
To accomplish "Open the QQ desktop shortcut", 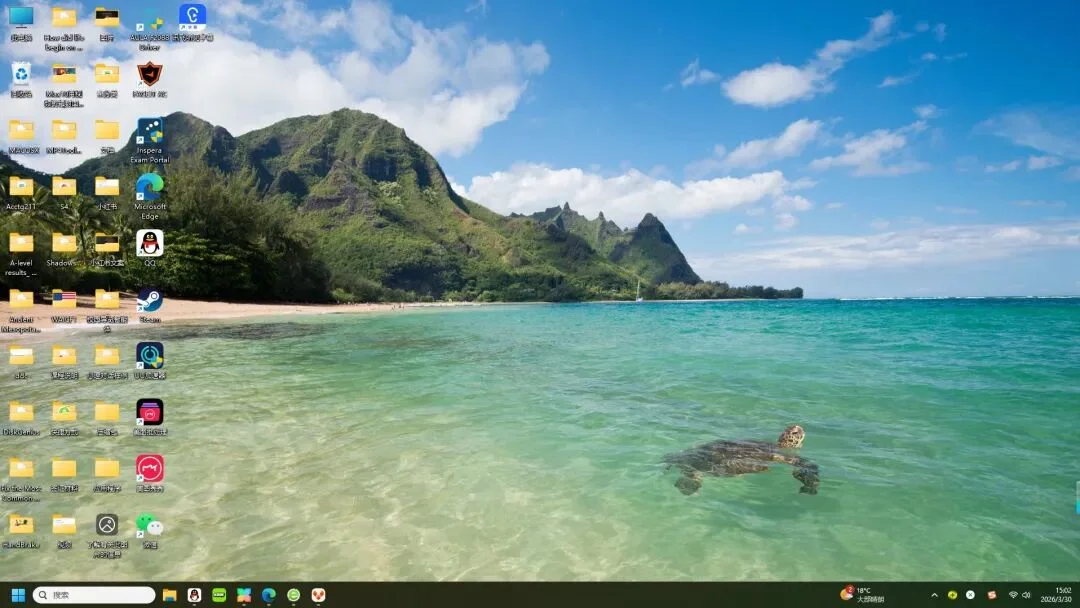I will (149, 244).
